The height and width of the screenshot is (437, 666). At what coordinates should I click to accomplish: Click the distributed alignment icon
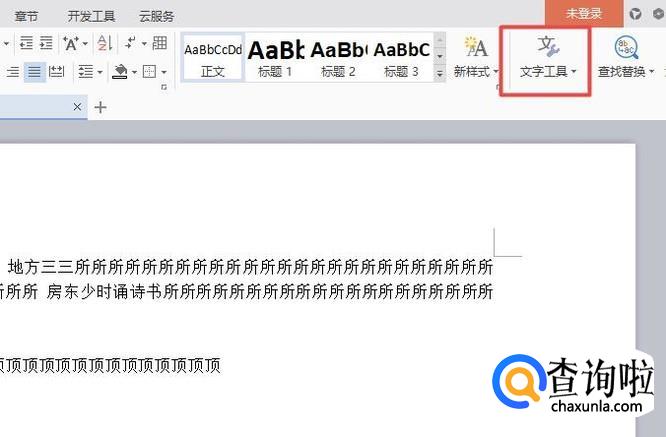(56, 72)
